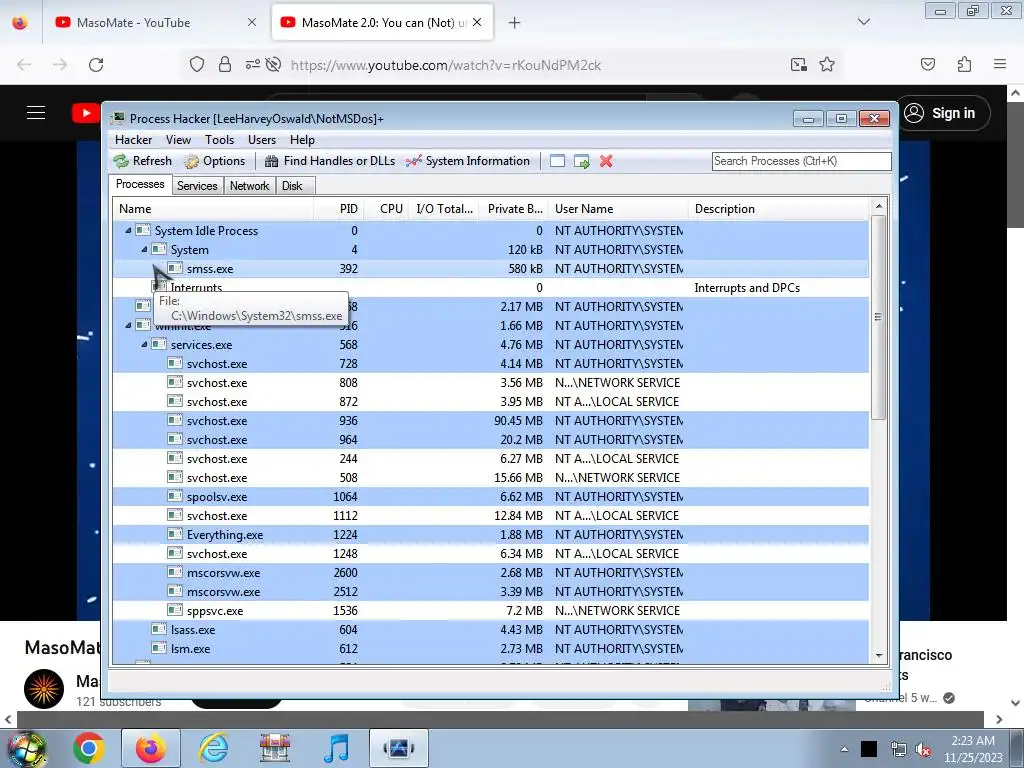Sort by the Name column header
Image resolution: width=1024 pixels, height=768 pixels.
[x=213, y=209]
